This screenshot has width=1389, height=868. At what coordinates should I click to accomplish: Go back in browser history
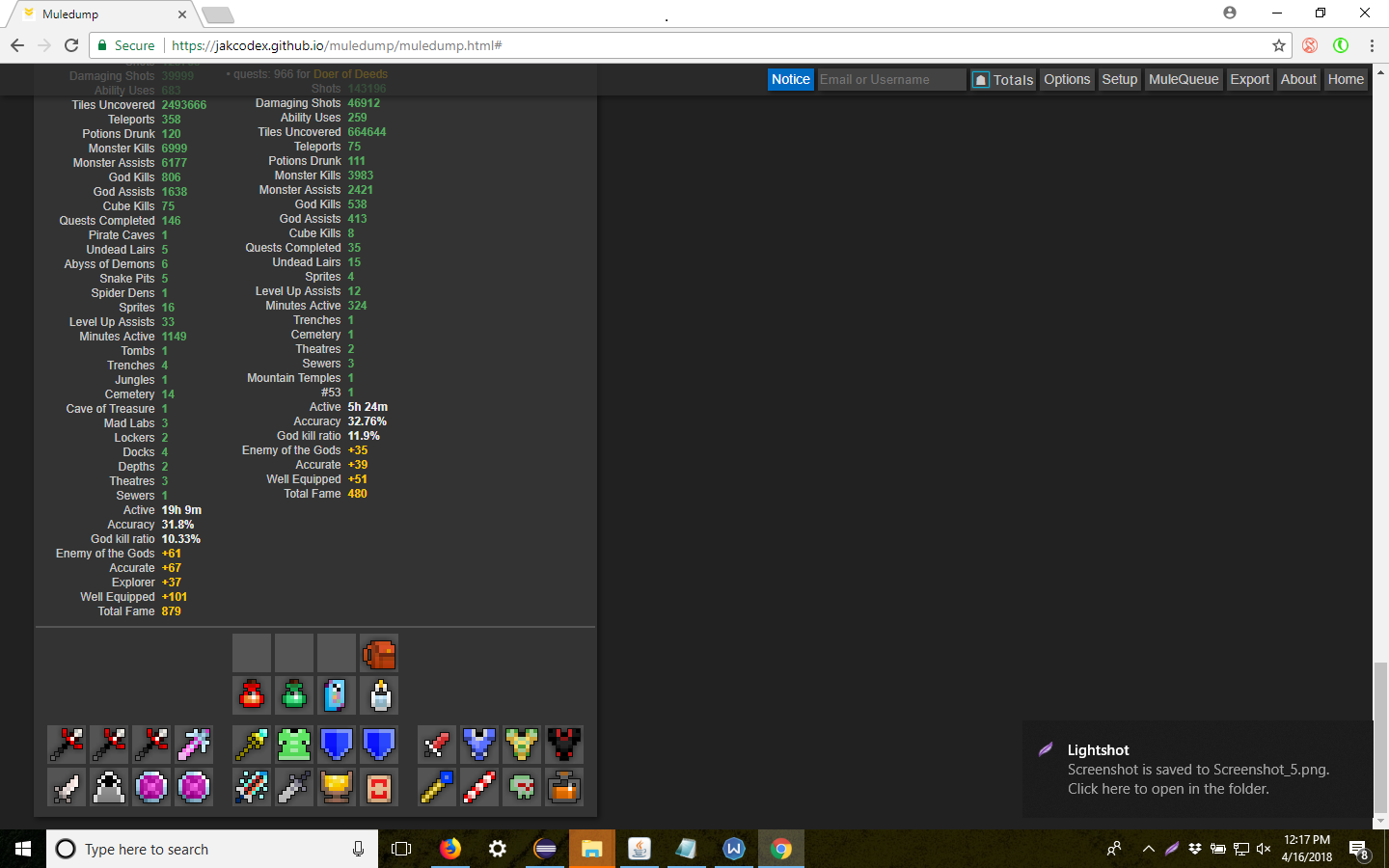click(x=17, y=45)
